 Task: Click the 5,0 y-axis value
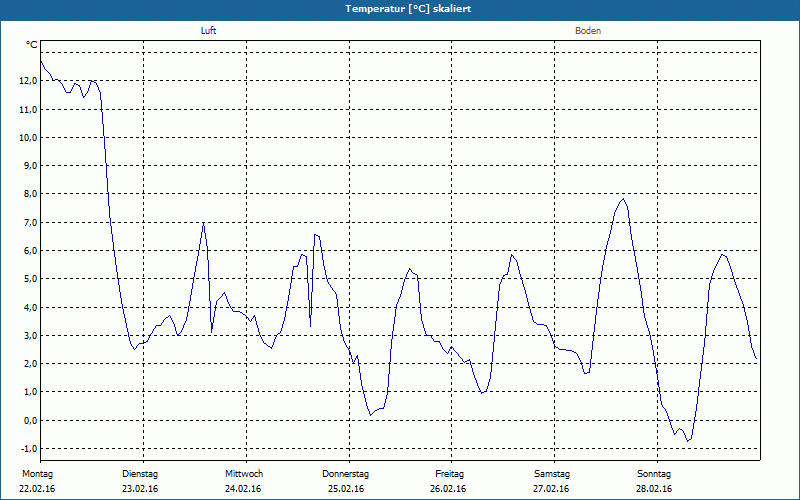tap(30, 279)
